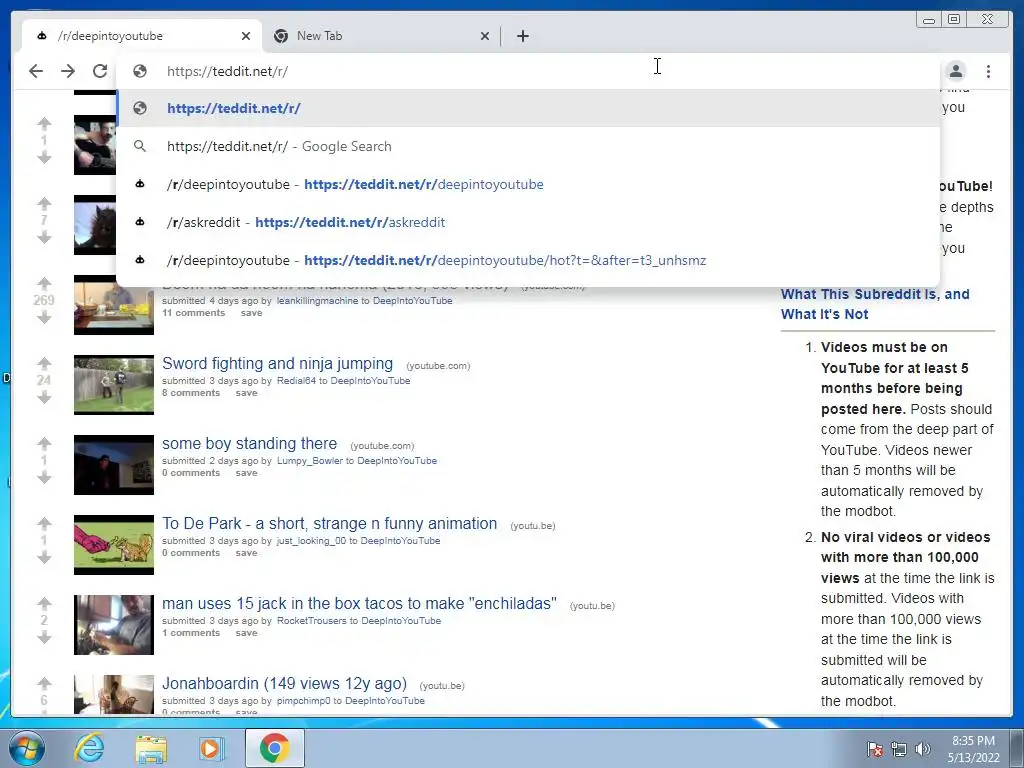Open the To De Park cartoon thumbnail
The width and height of the screenshot is (1024, 768).
click(x=114, y=545)
